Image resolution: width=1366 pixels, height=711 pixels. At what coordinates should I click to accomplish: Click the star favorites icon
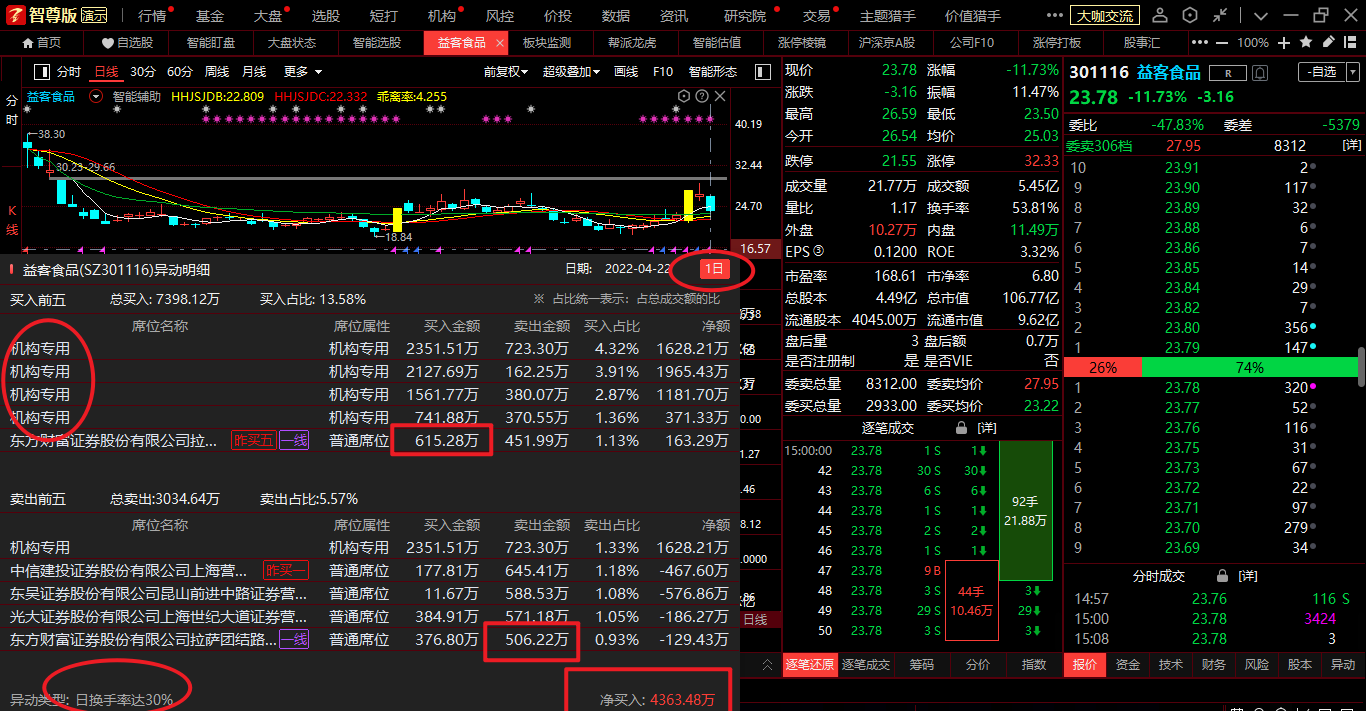tap(1306, 42)
